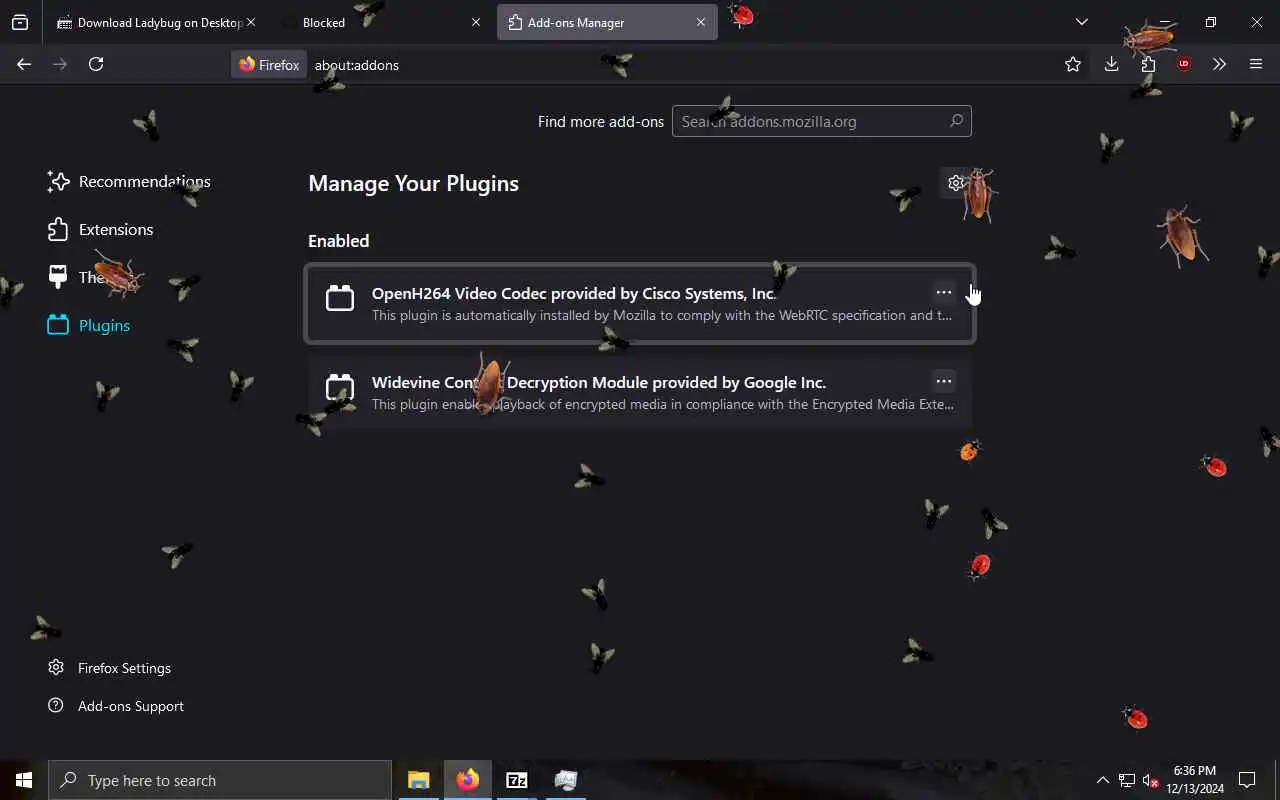Open more options for Widevine plugin

[x=943, y=381]
